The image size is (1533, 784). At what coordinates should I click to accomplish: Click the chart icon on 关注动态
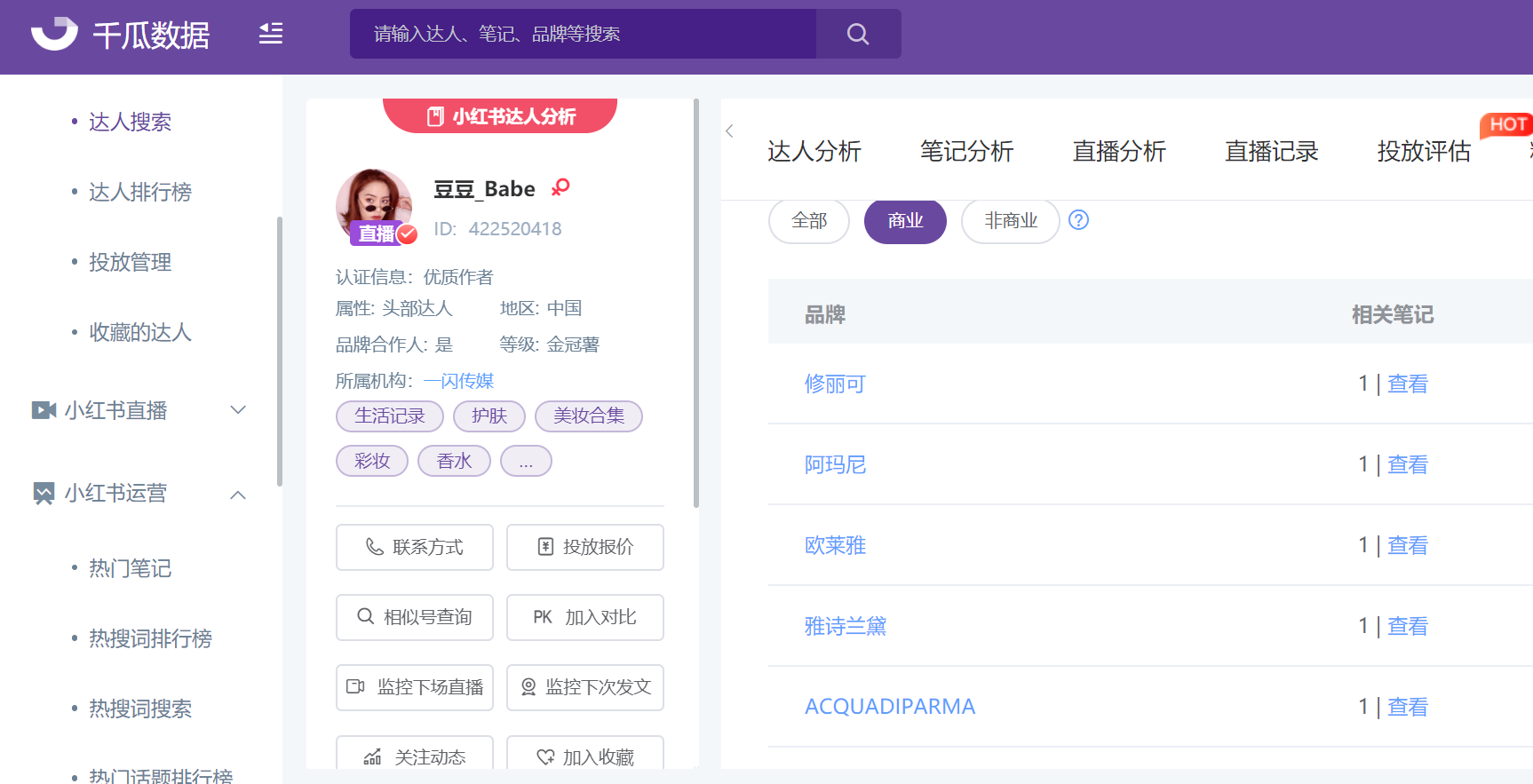[373, 757]
